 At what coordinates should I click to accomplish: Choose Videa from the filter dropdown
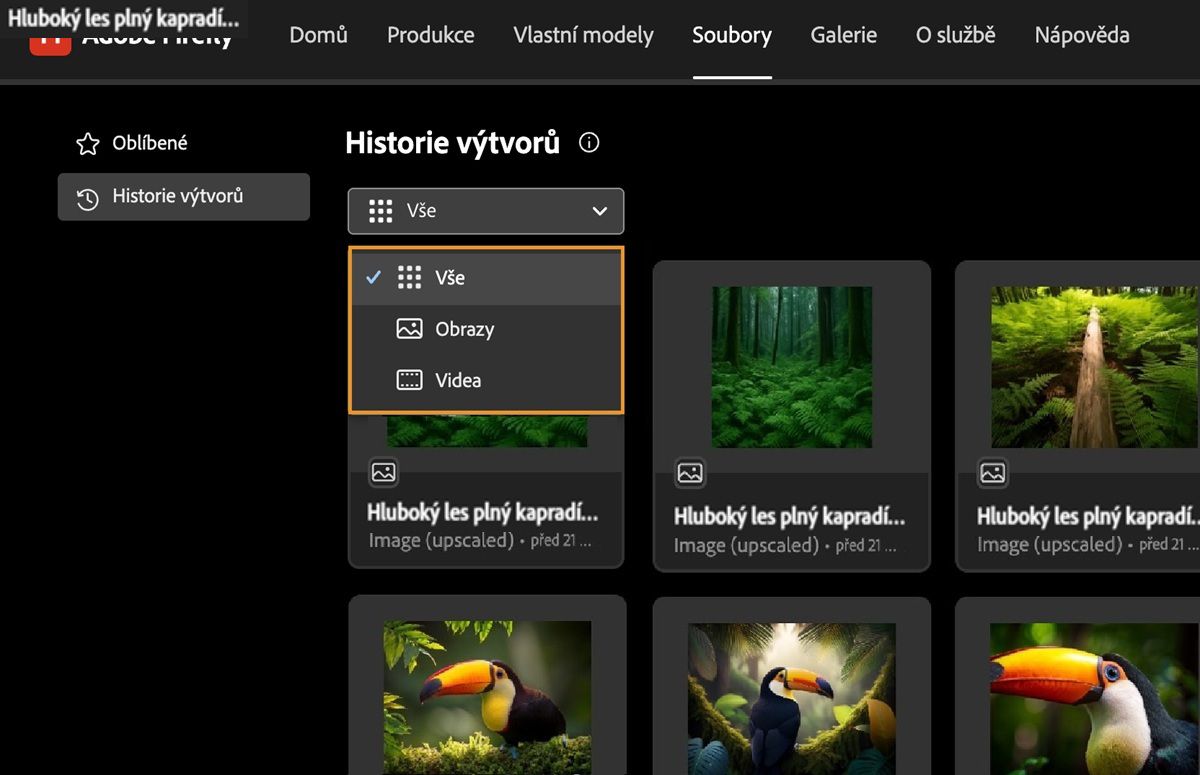pos(458,380)
